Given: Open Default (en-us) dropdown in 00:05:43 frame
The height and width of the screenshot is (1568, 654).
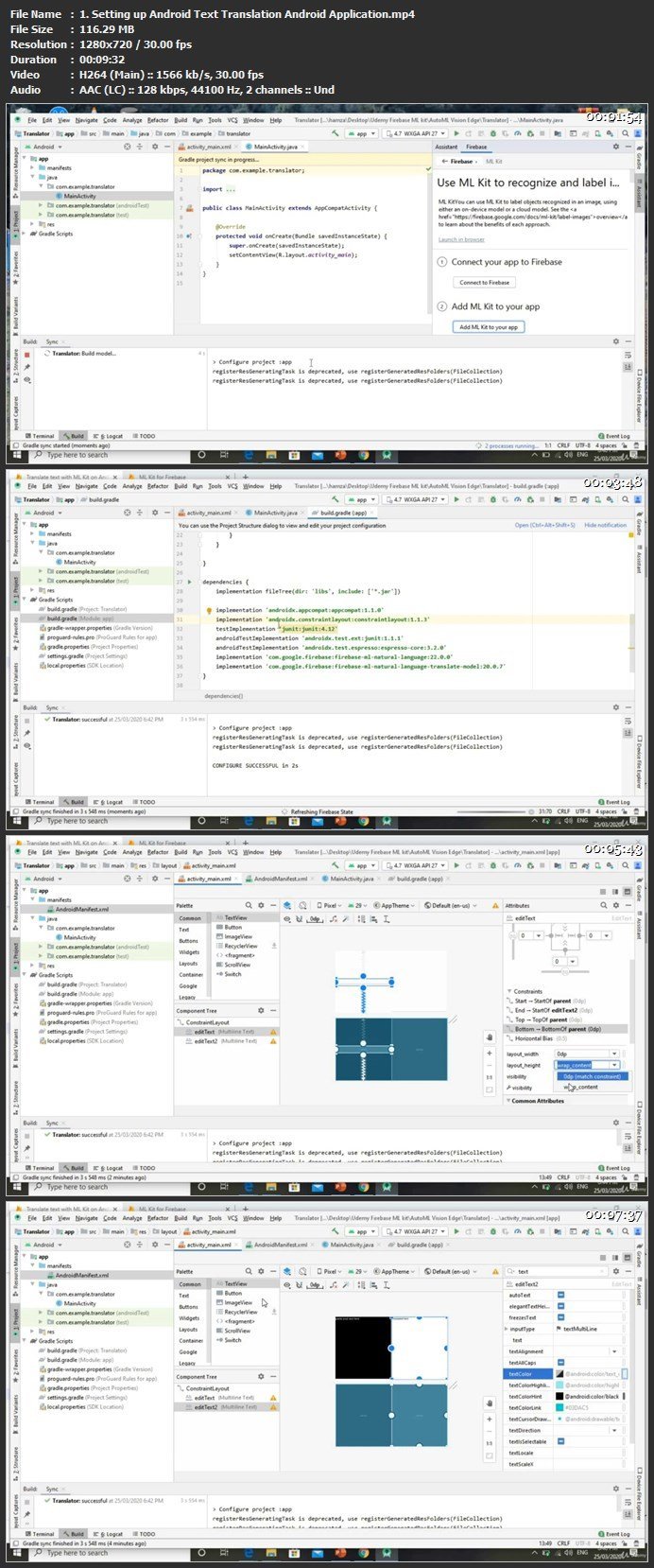Looking at the screenshot, I should point(453,905).
